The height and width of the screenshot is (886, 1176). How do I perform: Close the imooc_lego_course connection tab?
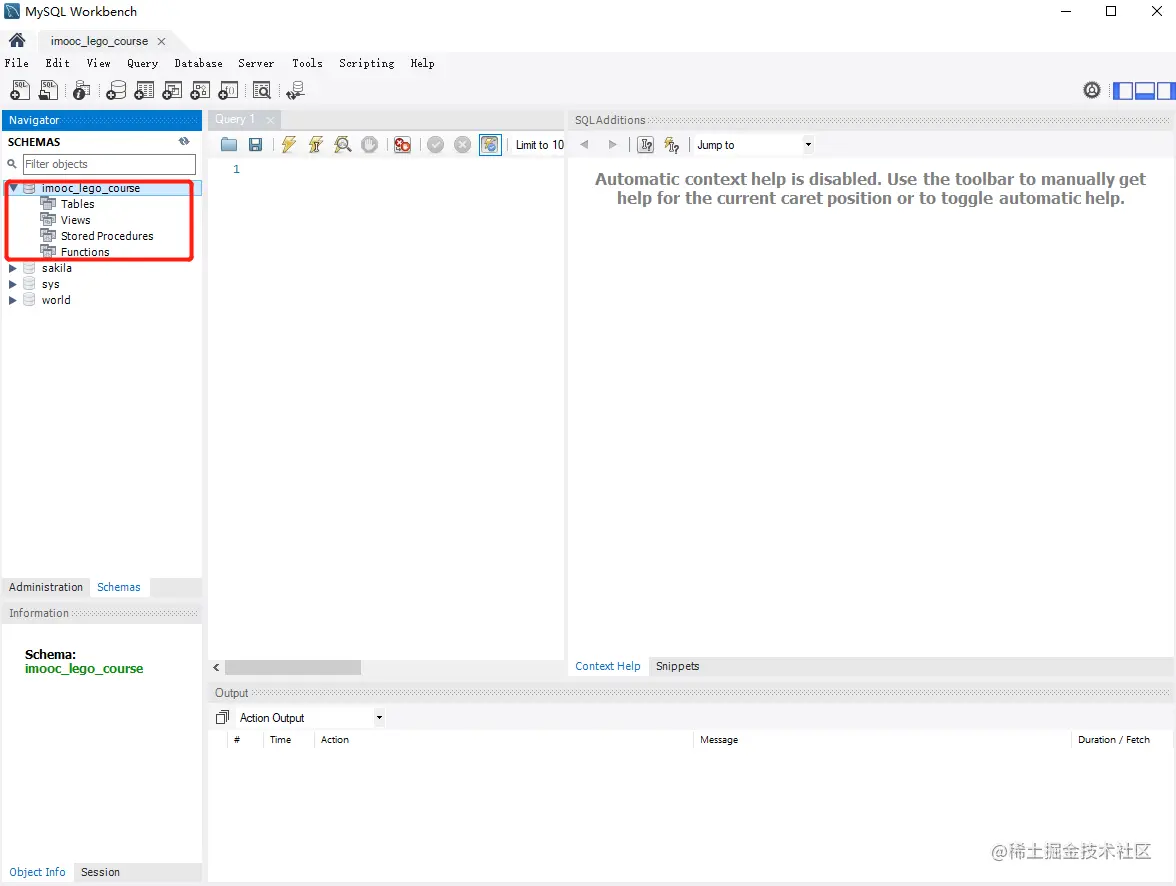[161, 41]
